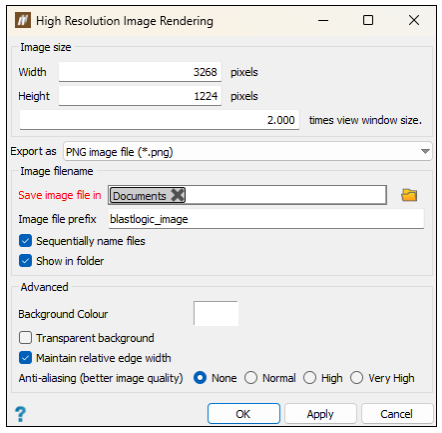442x433 pixels.
Task: Open the blue question mark help
Action: 20,414
